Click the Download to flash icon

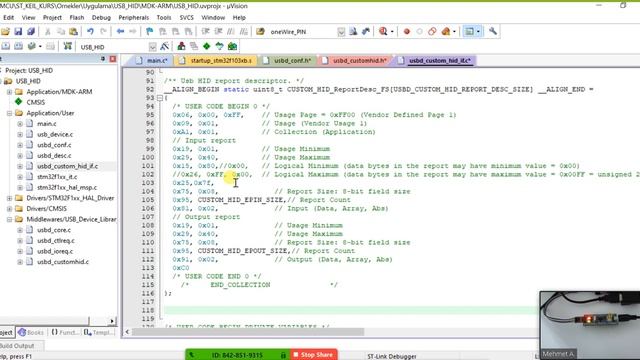click(68, 46)
